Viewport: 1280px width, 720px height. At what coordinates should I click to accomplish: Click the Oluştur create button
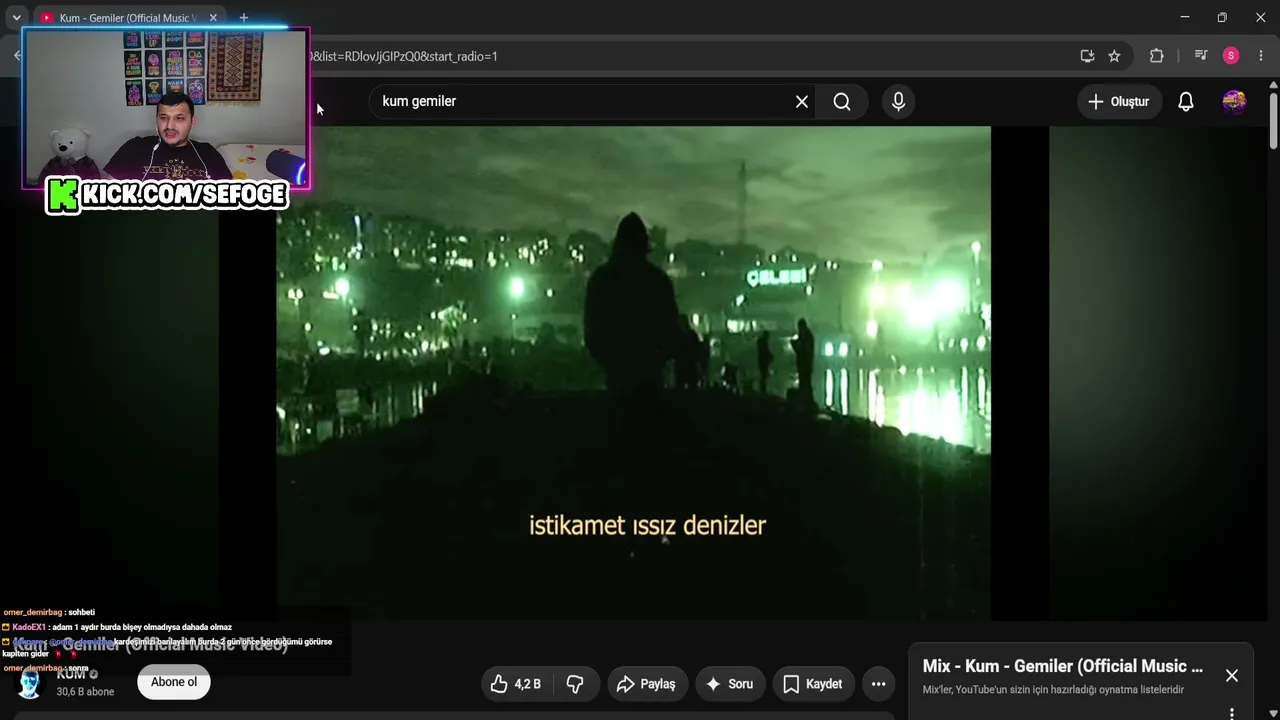pyautogui.click(x=1119, y=101)
